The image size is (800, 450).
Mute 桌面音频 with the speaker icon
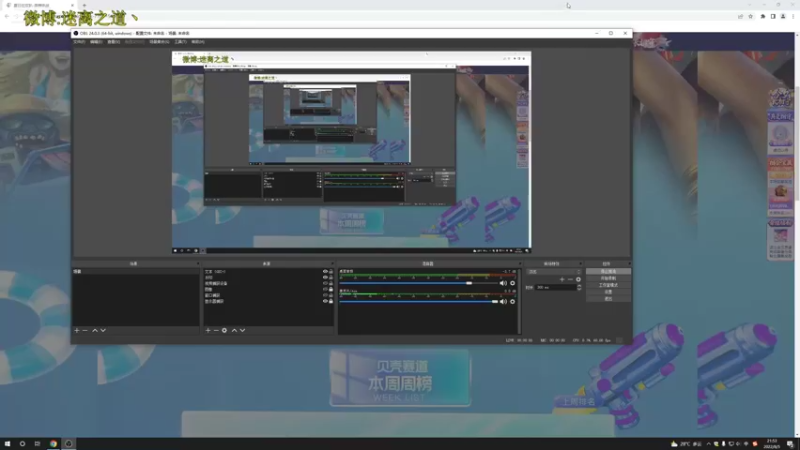pyautogui.click(x=504, y=283)
